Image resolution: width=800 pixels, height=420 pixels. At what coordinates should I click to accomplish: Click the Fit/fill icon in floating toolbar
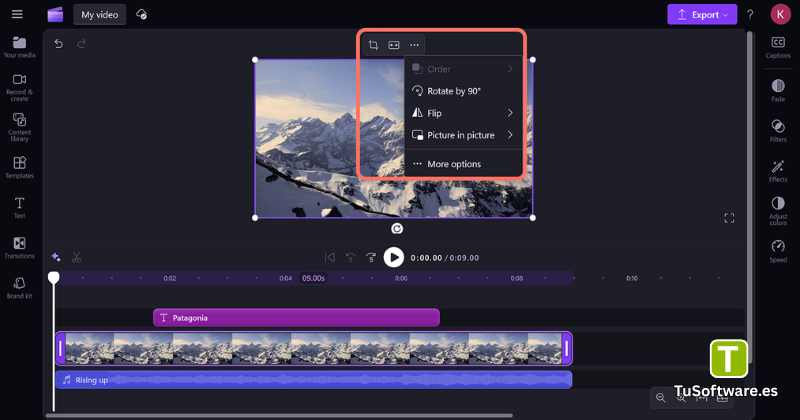(394, 45)
